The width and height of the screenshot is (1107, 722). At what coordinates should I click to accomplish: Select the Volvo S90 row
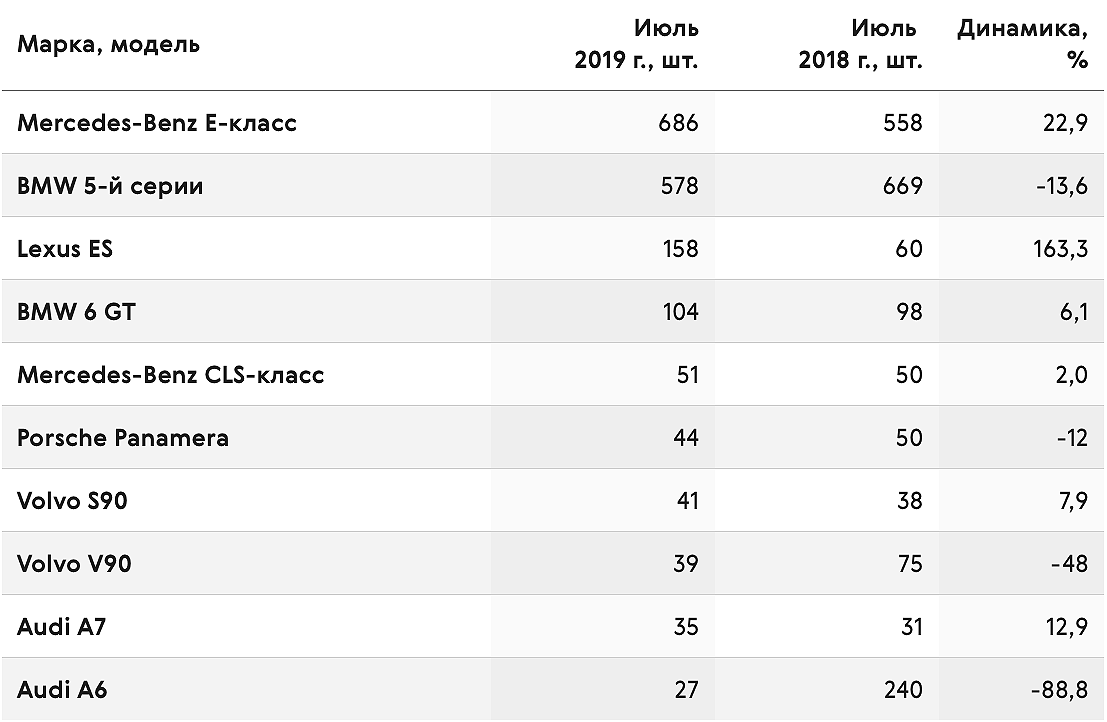(x=553, y=501)
